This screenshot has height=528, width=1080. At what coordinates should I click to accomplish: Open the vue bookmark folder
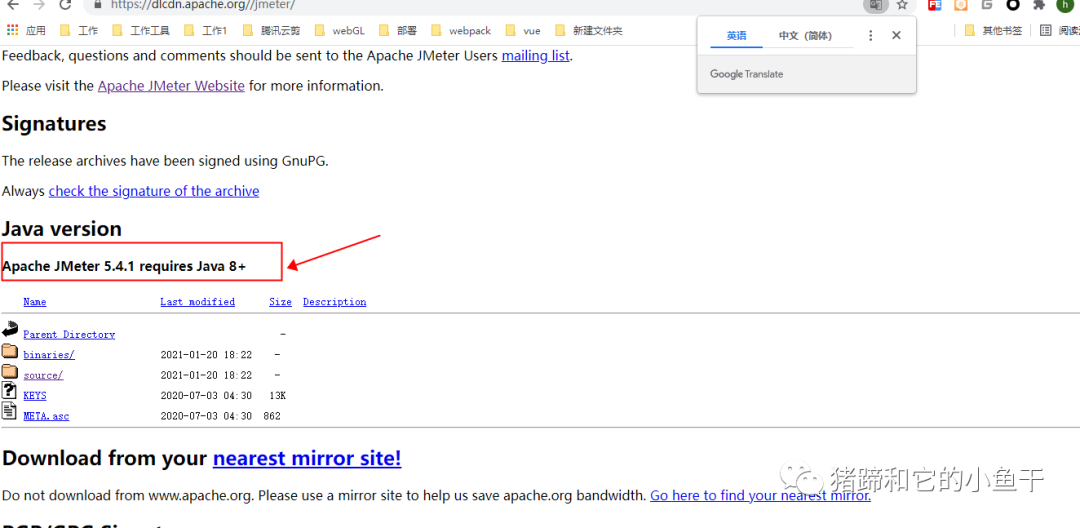pyautogui.click(x=523, y=30)
